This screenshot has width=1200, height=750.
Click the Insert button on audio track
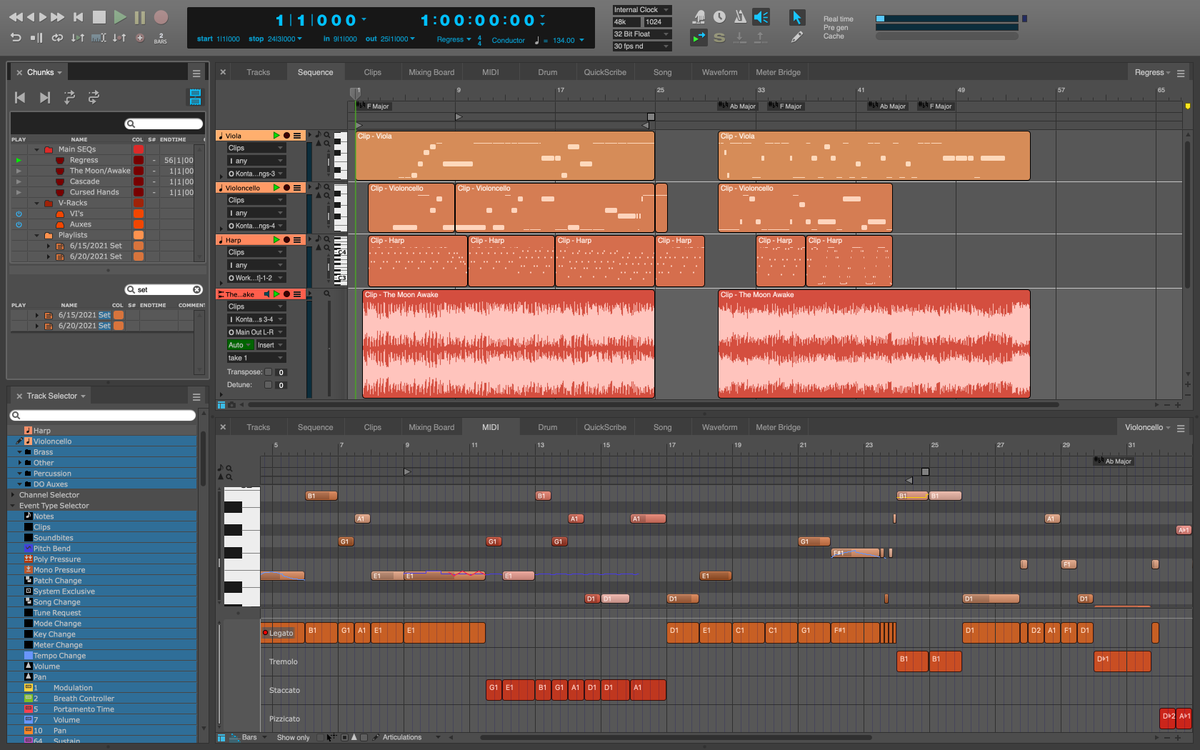(x=270, y=345)
